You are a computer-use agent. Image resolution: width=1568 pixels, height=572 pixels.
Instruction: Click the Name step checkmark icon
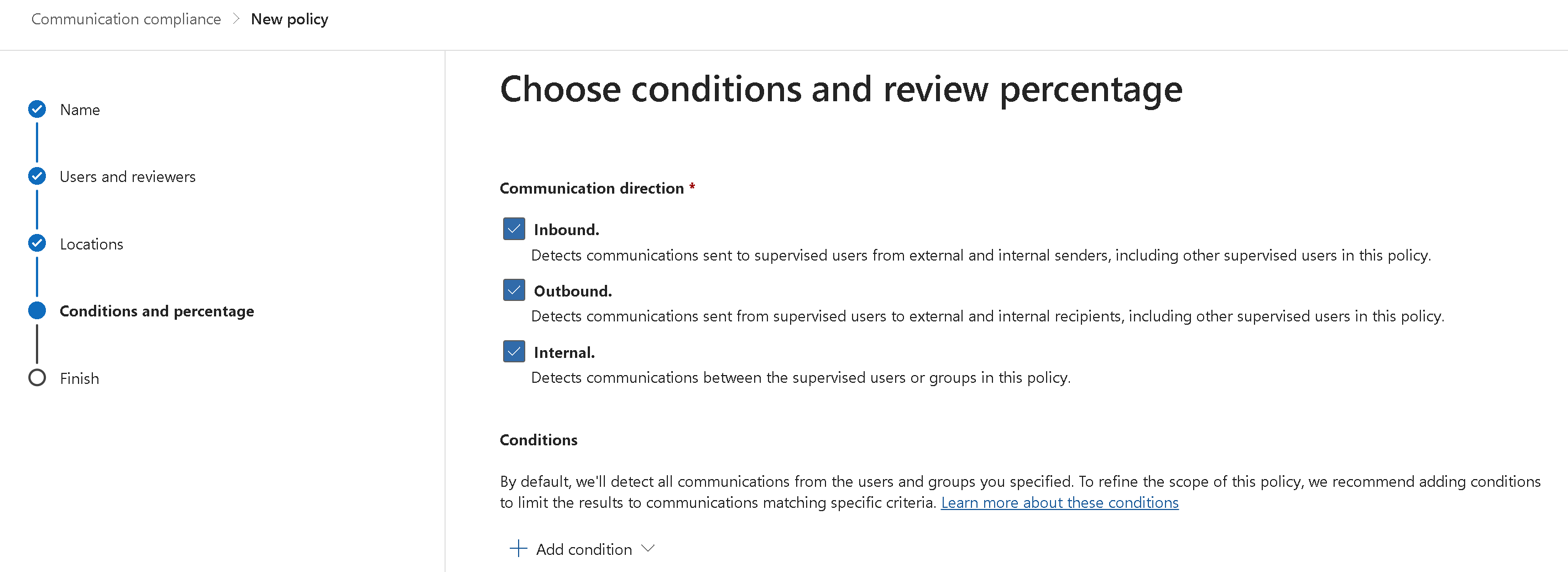coord(37,110)
